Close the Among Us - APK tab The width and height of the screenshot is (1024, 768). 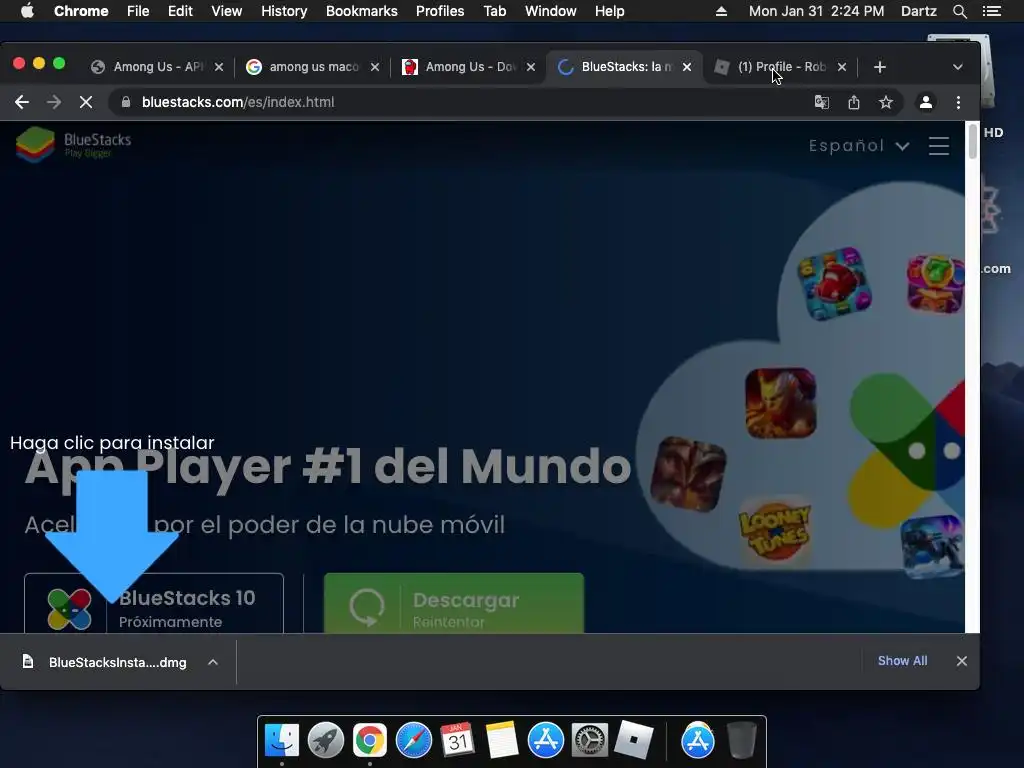click(219, 67)
